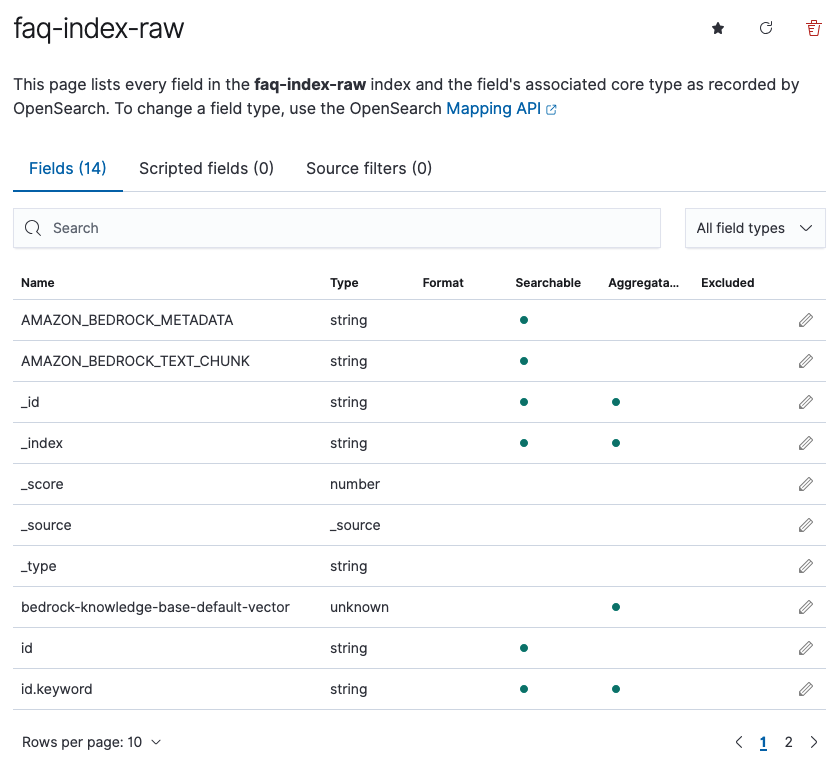Select the bedrock-knowledge-base-default-vector field name
The height and width of the screenshot is (764, 835).
(x=155, y=607)
